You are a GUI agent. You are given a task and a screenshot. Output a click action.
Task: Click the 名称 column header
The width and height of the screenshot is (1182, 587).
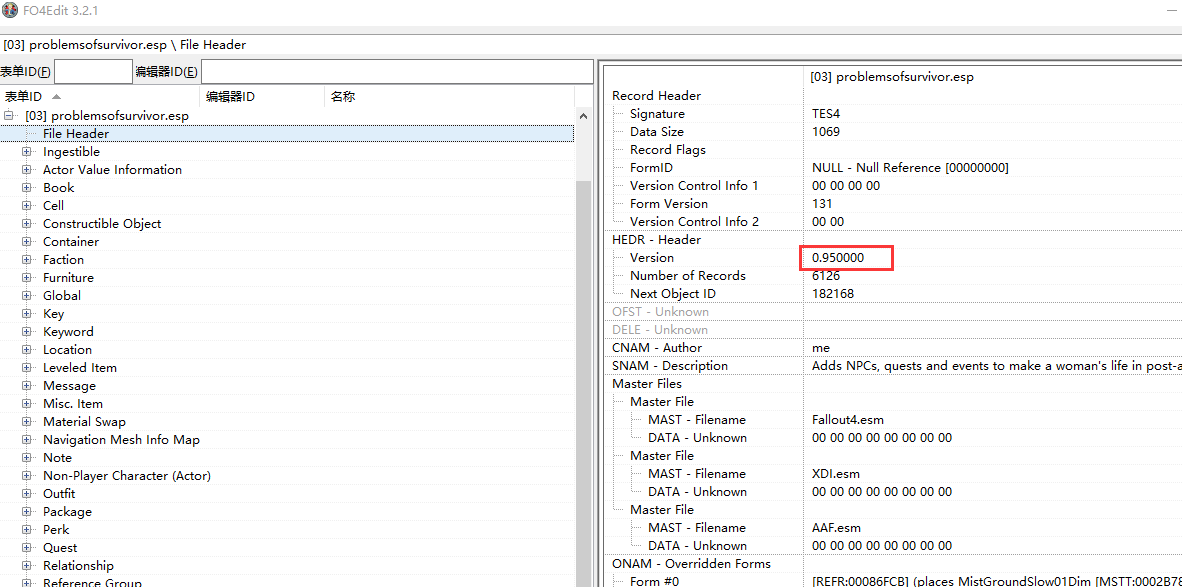[343, 97]
